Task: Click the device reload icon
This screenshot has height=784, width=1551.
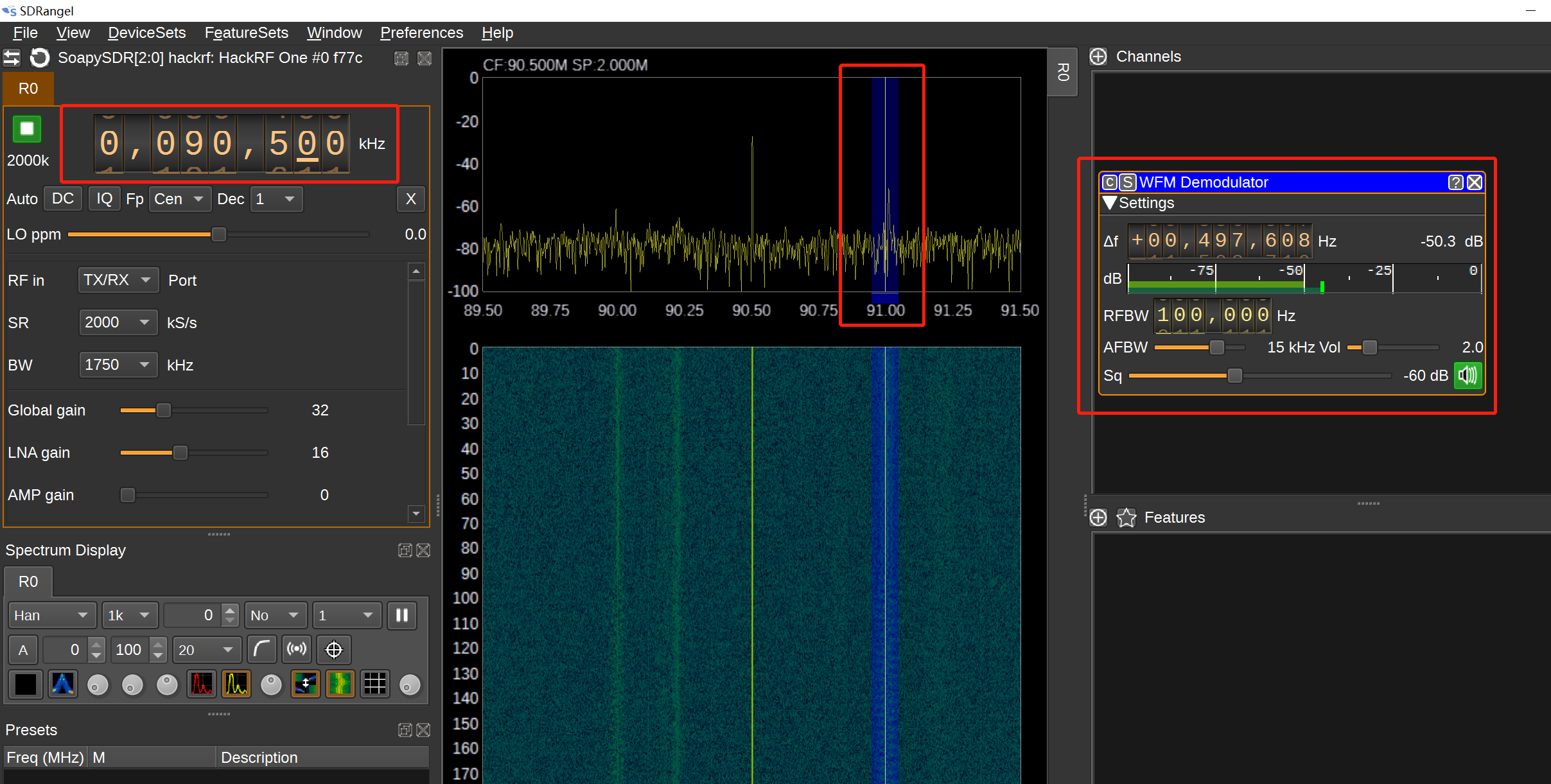Action: click(x=40, y=58)
